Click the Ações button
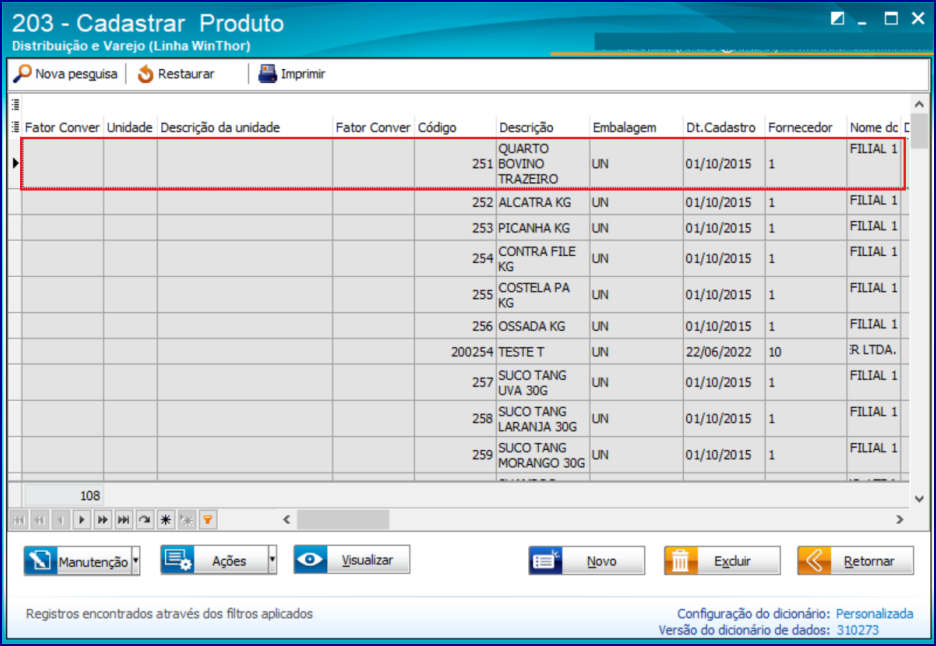The image size is (936, 646). [214, 560]
